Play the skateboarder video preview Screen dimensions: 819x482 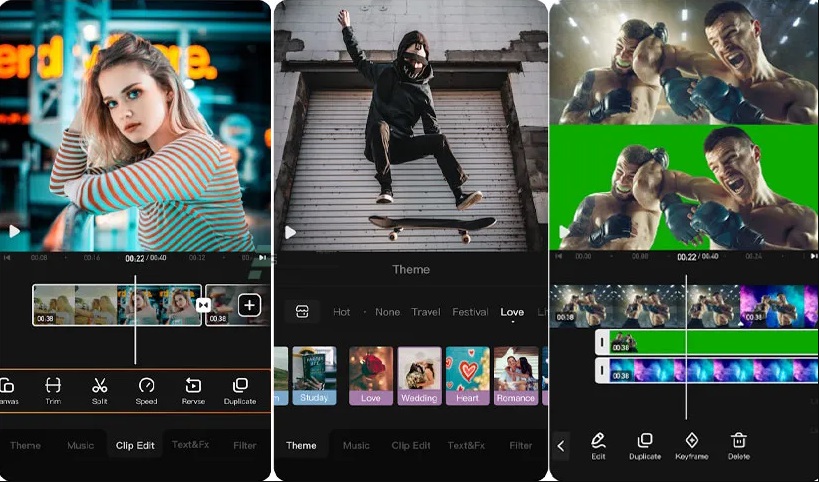click(x=290, y=233)
